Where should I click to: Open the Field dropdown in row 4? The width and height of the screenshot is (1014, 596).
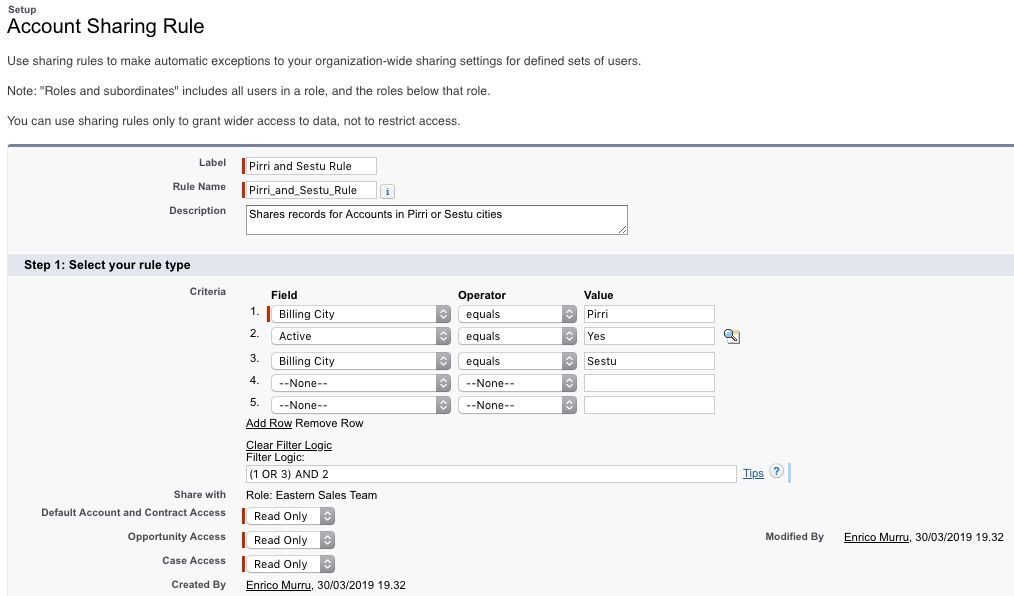[361, 383]
